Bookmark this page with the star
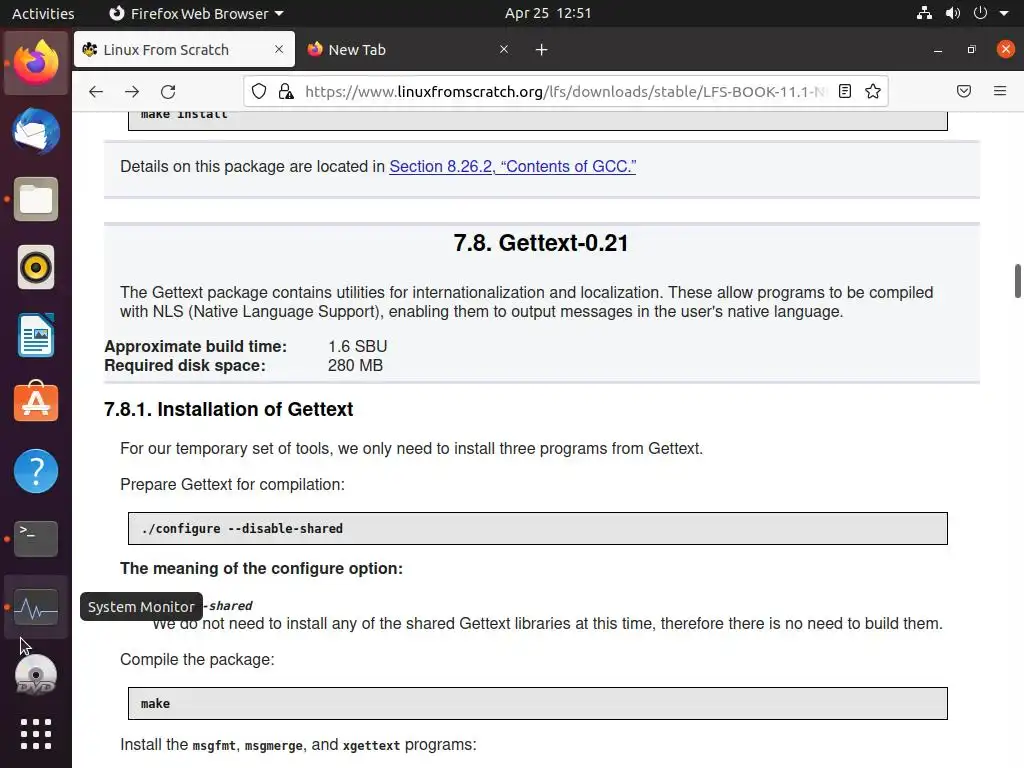The image size is (1024, 768). 873,91
